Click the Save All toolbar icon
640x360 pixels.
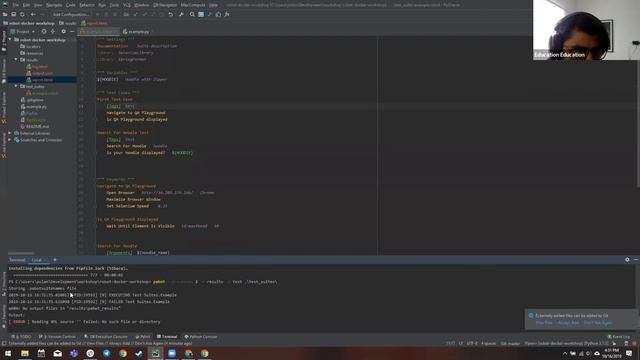(13, 14)
